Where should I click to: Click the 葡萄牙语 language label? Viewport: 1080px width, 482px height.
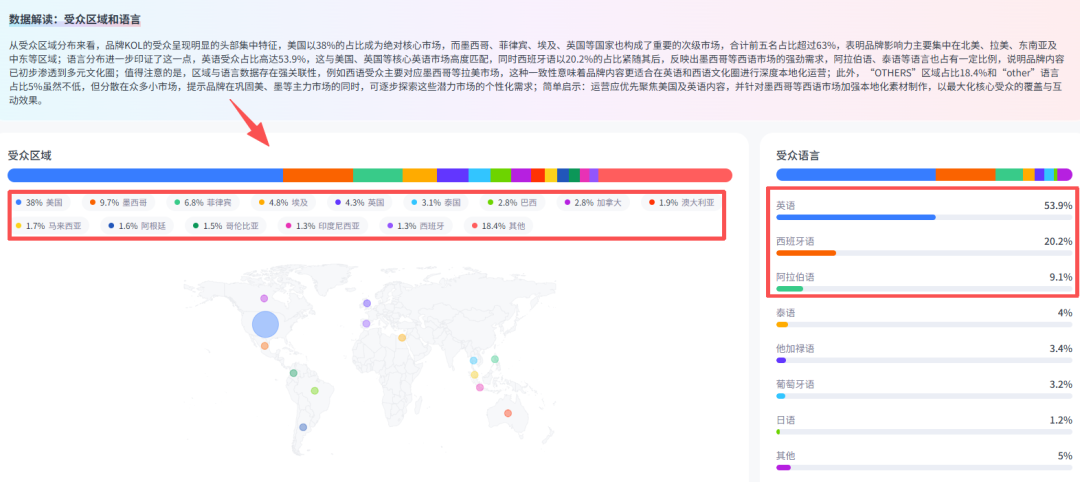pyautogui.click(x=795, y=384)
